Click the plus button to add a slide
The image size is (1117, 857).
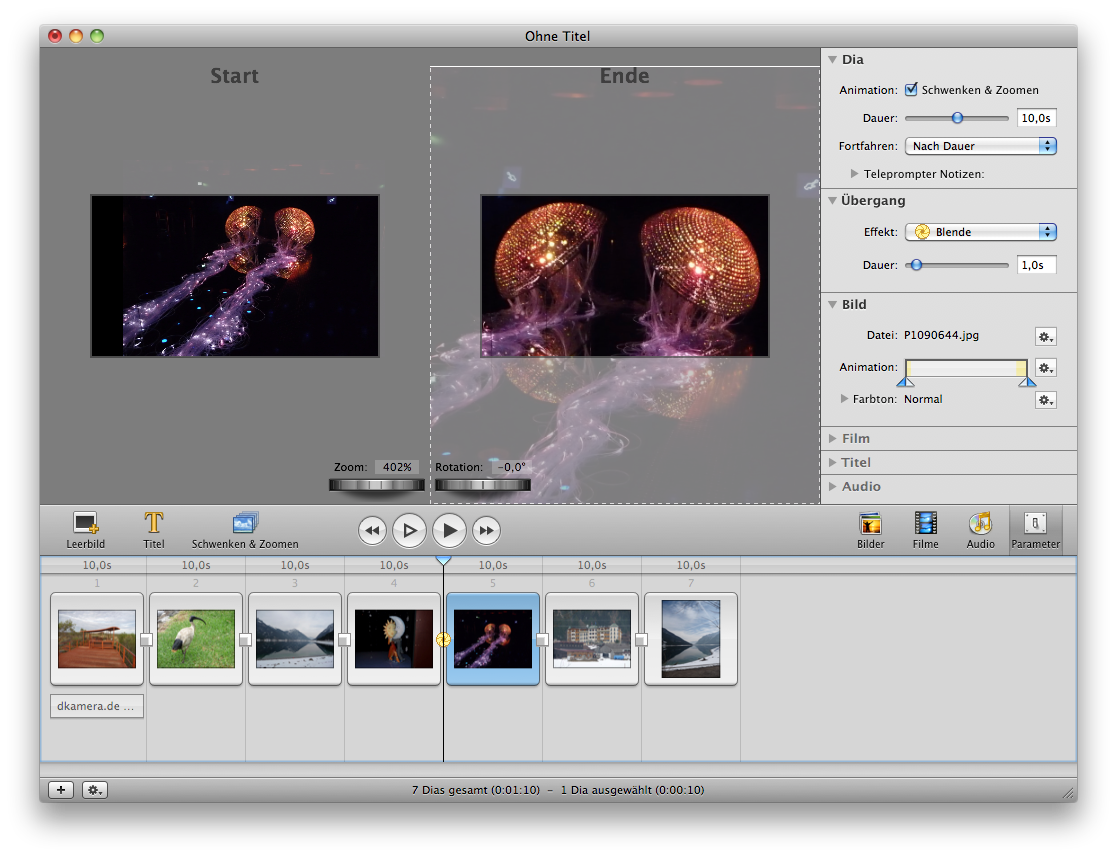click(61, 789)
